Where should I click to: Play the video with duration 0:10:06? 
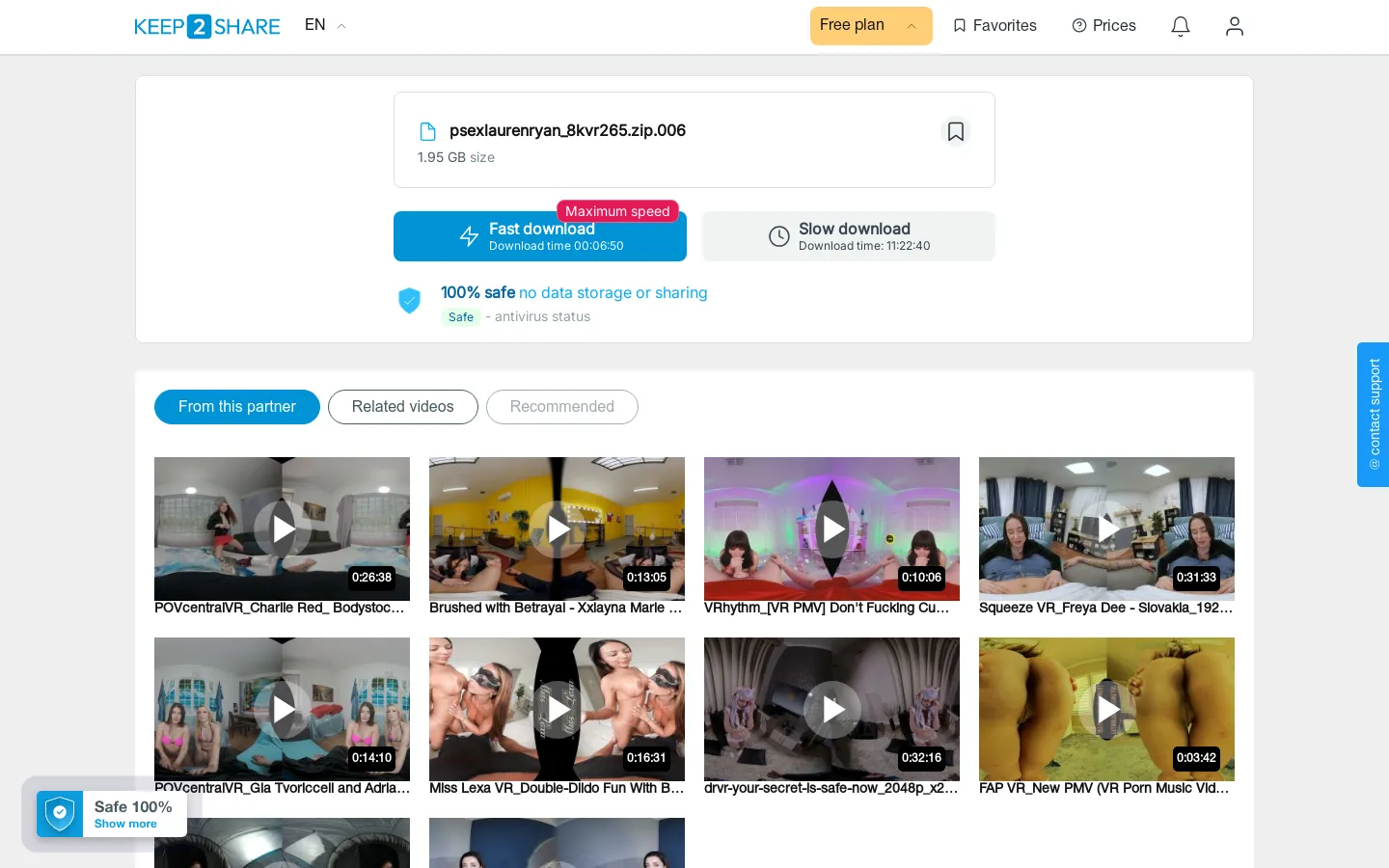[x=832, y=529]
